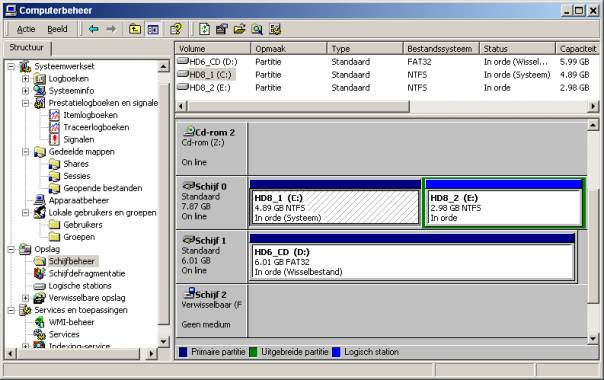
Task: Expand the Systeeminfo node
Action: (25, 91)
